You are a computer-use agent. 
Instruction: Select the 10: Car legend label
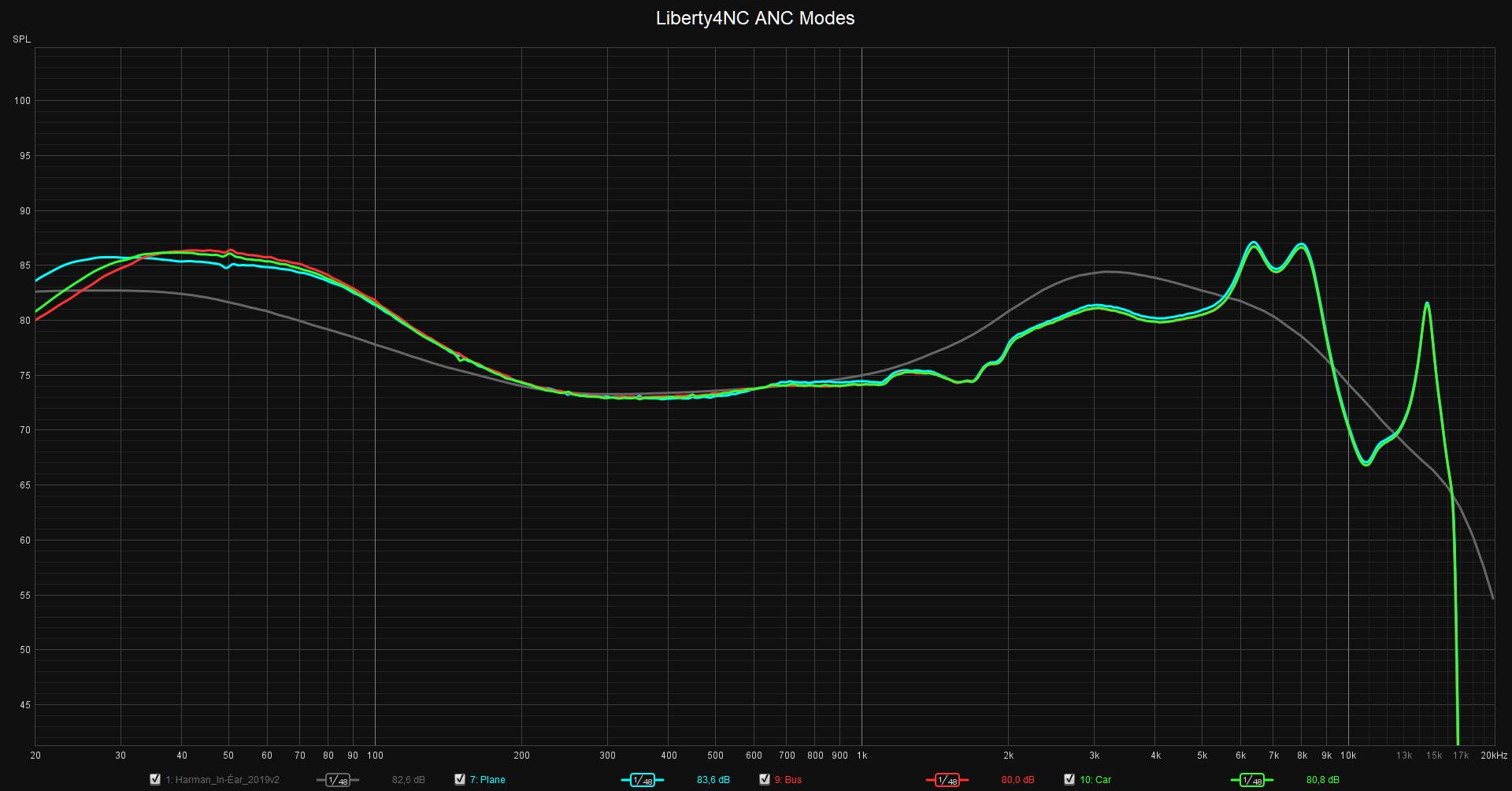click(1095, 780)
